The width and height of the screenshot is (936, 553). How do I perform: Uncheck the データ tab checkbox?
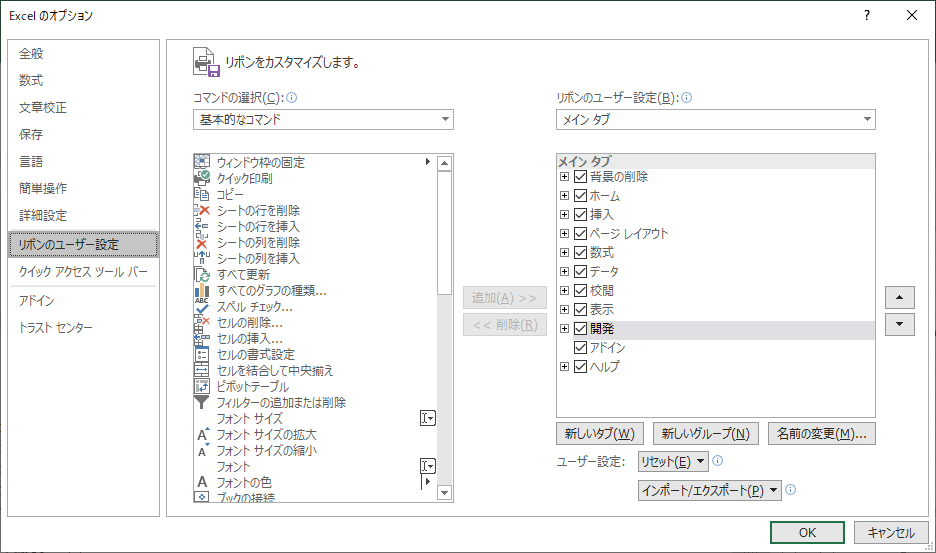(x=580, y=271)
